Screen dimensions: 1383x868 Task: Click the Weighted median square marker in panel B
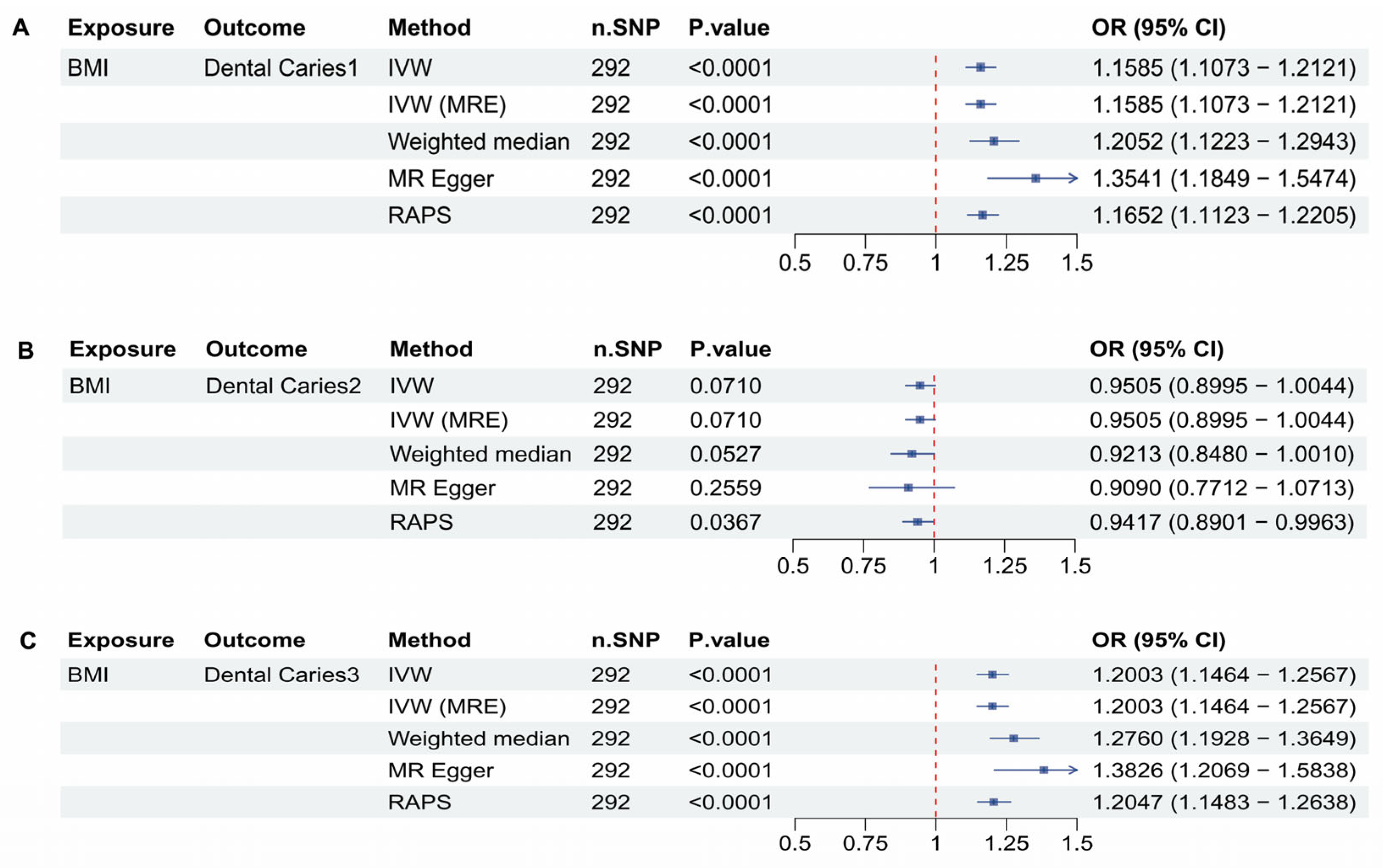click(x=912, y=453)
